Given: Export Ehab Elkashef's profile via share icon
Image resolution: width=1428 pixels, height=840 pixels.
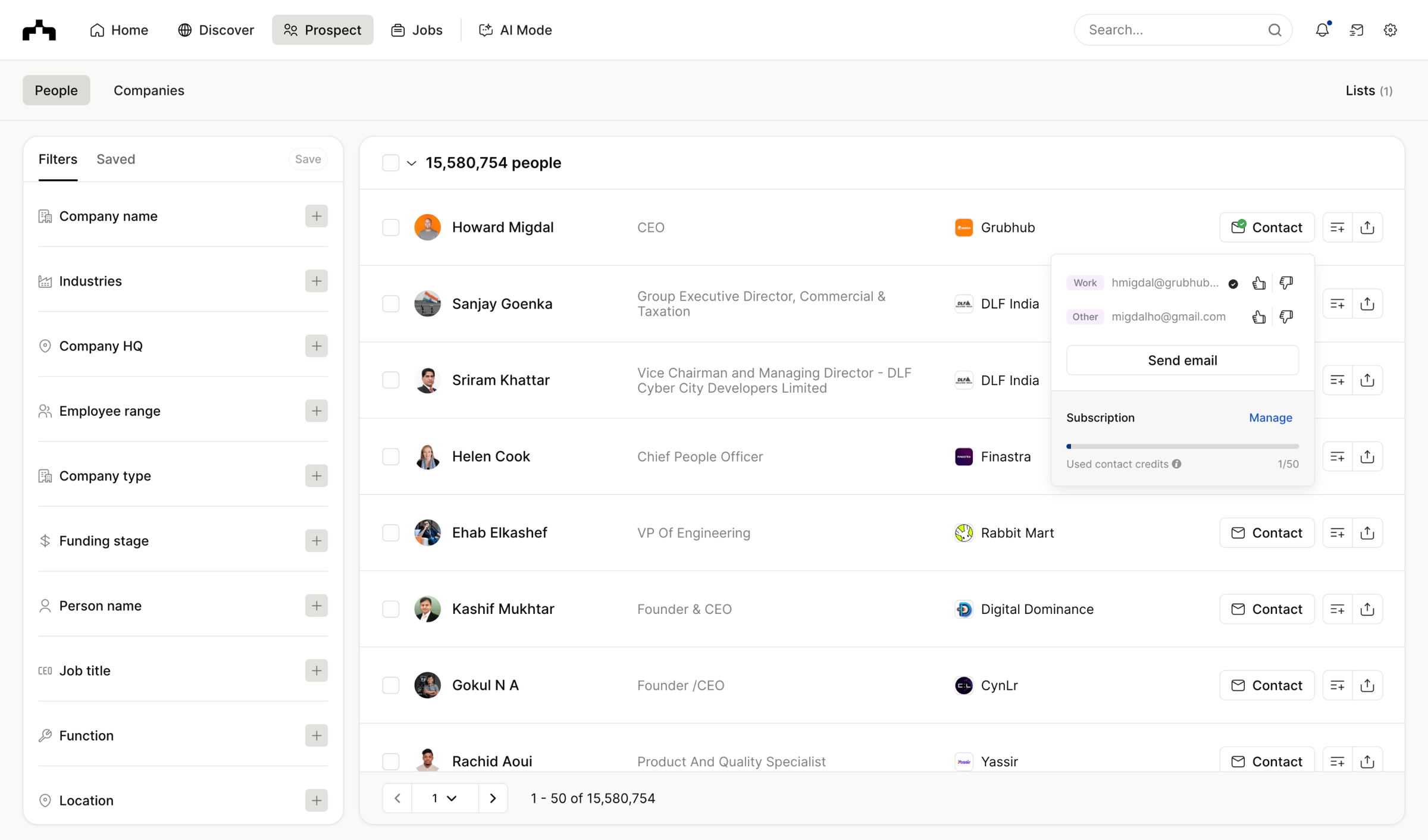Looking at the screenshot, I should coord(1367,532).
